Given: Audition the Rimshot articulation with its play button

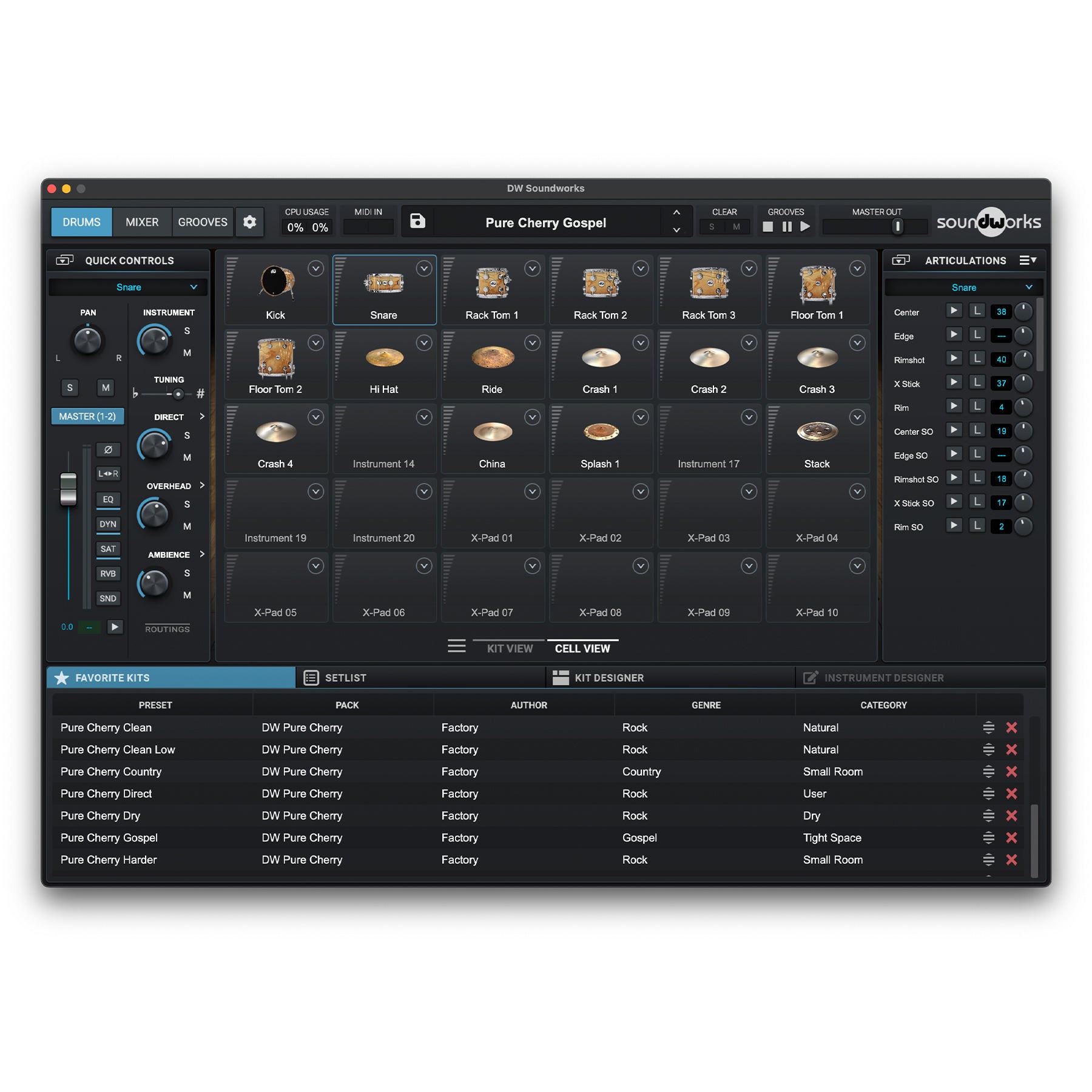Looking at the screenshot, I should point(953,359).
